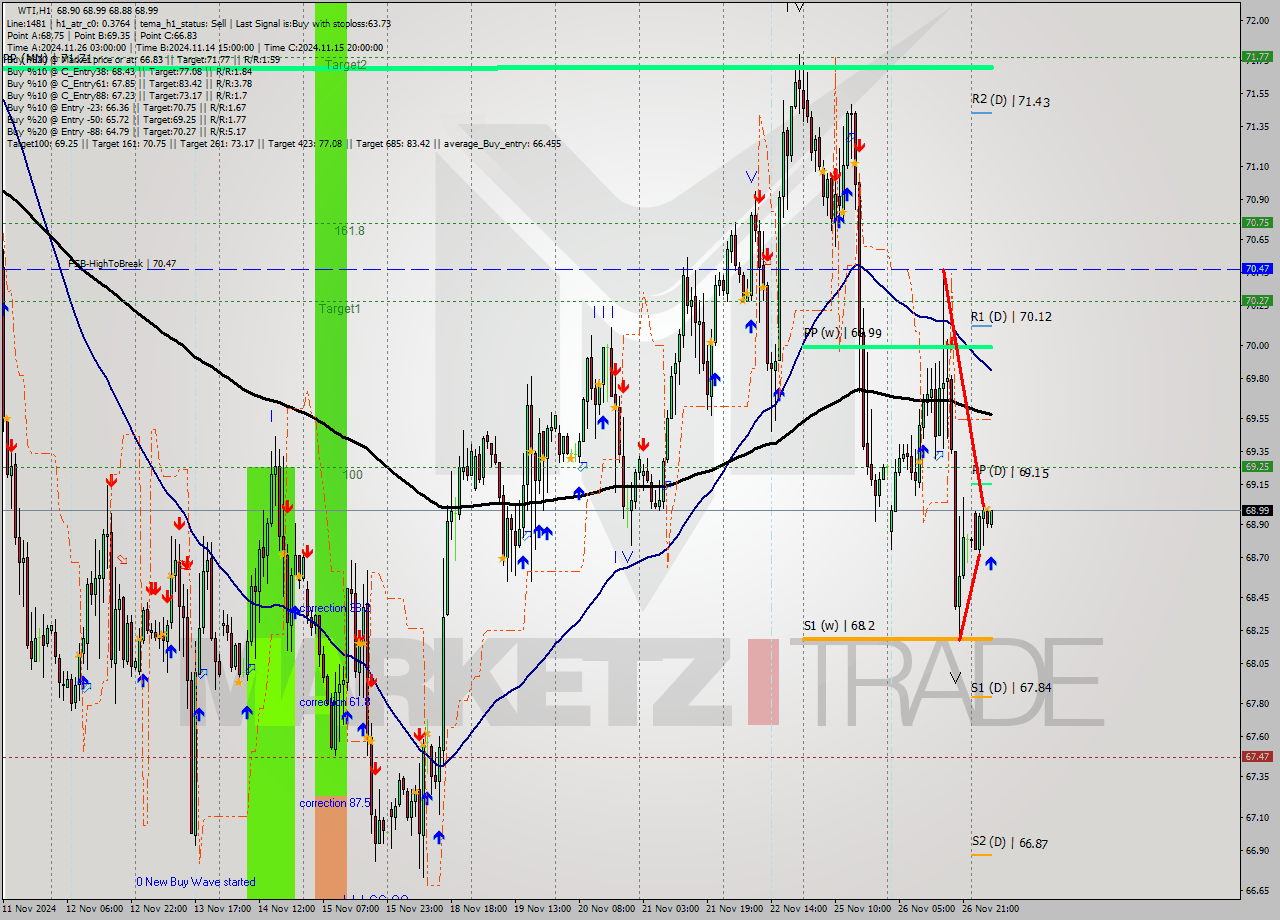Click the red 67.47 price tag on price axis
The image size is (1280, 920).
(1257, 757)
